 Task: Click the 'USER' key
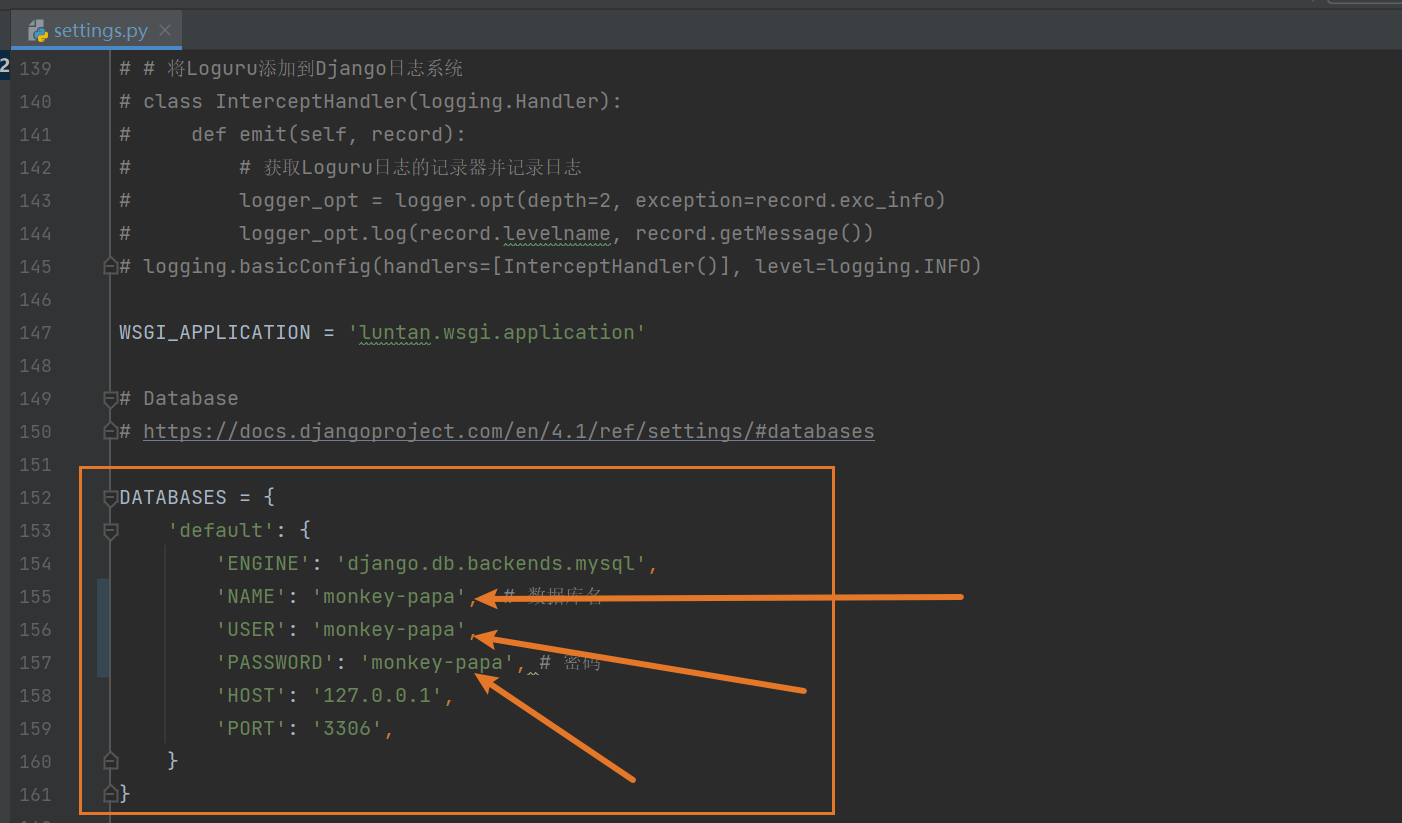tap(251, 630)
